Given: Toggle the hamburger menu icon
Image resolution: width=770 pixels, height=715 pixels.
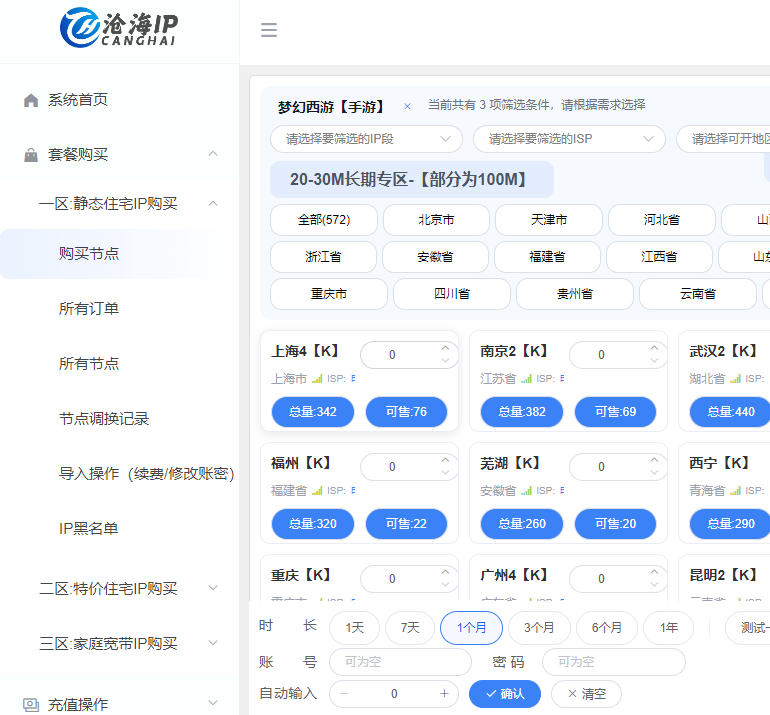Looking at the screenshot, I should point(269,30).
